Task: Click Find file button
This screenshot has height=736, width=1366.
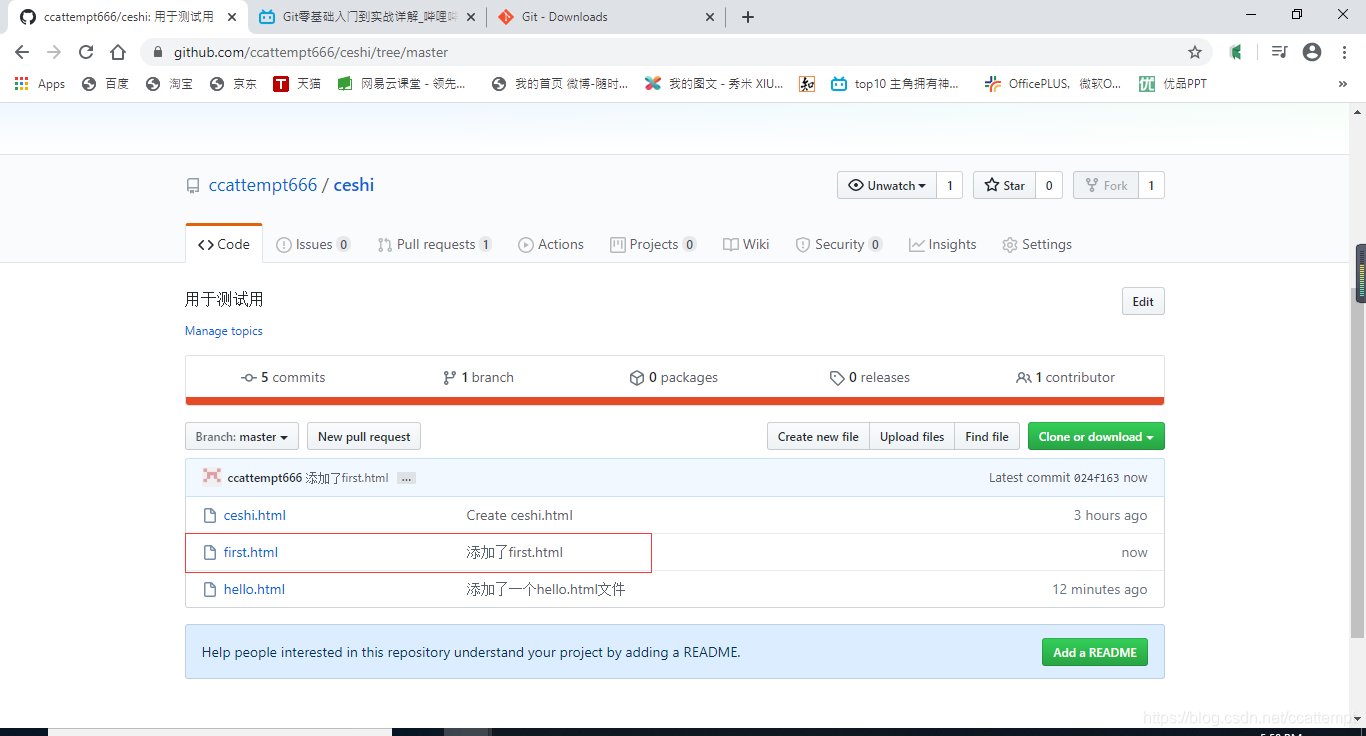Action: click(x=987, y=437)
